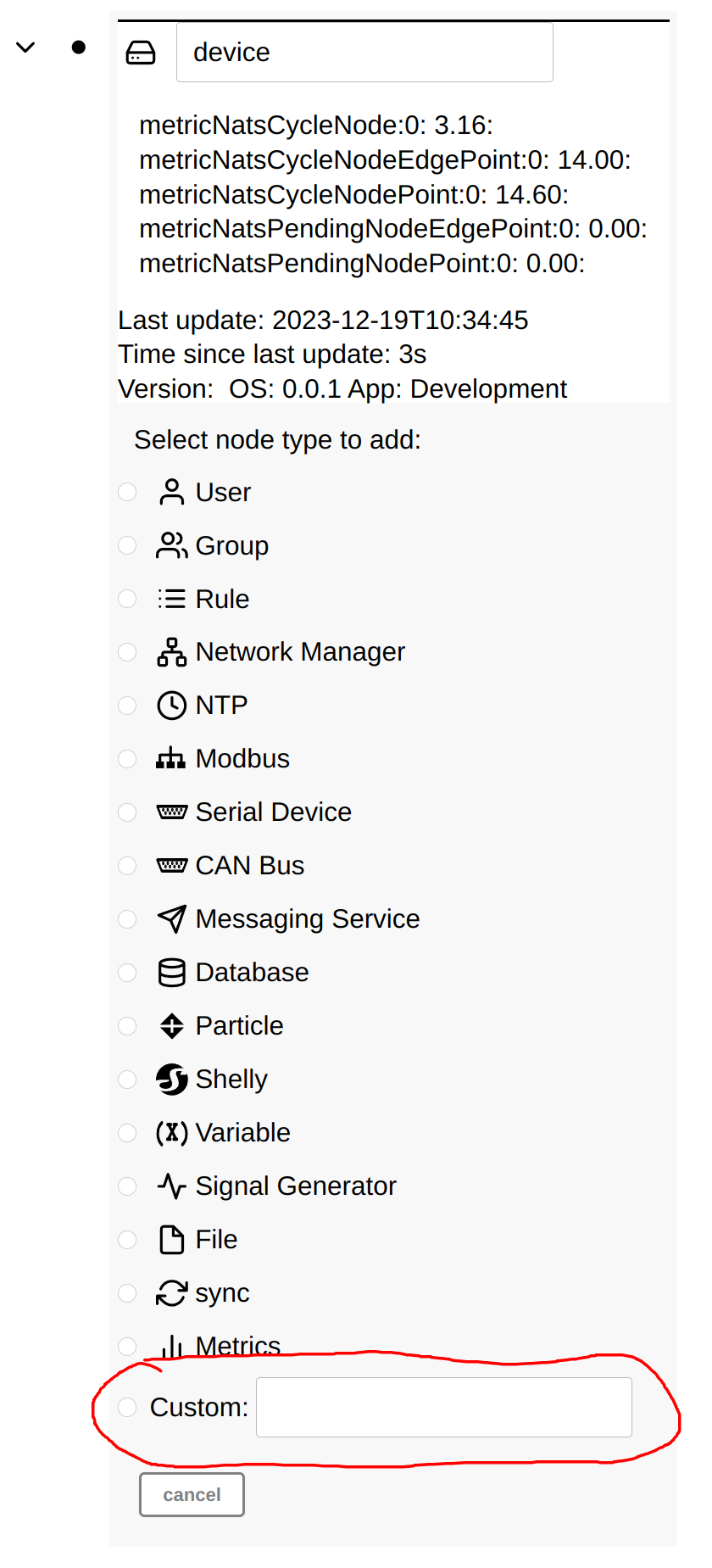This screenshot has height=1568, width=712.
Task: Select the Variable node type label
Action: [242, 1133]
